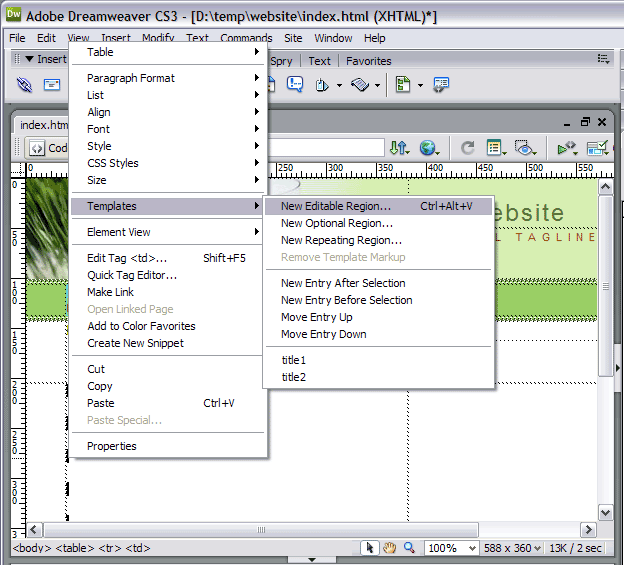Open the View Options icon

[x=496, y=148]
